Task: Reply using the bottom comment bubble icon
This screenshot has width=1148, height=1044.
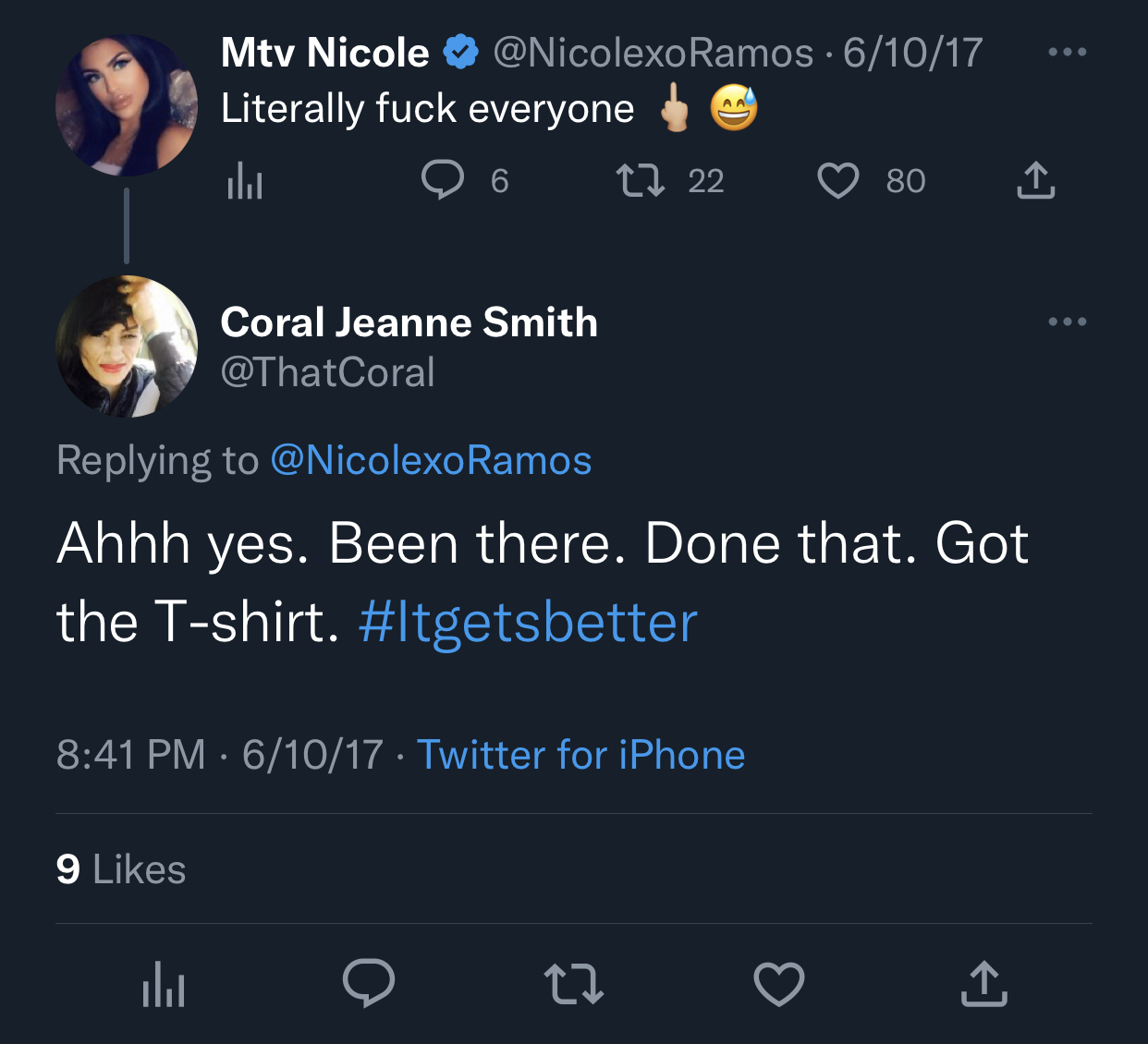Action: tap(369, 982)
